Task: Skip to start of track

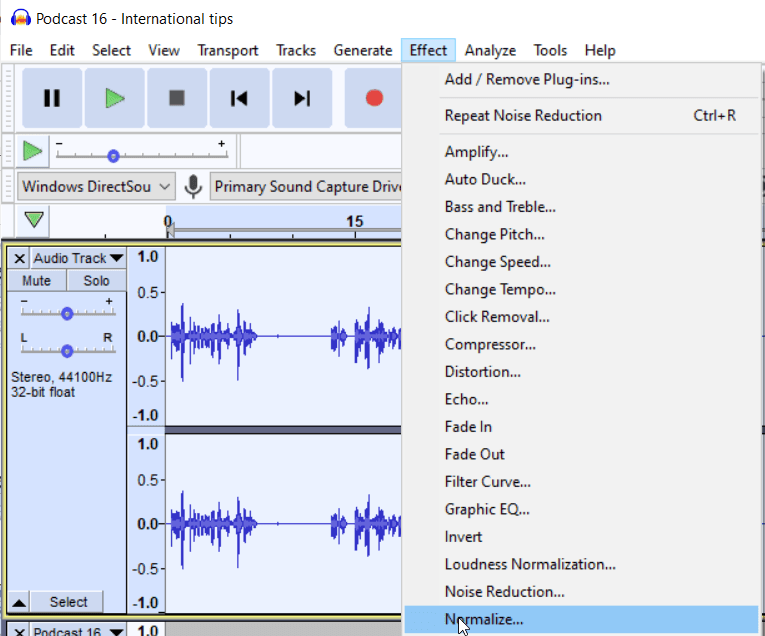Action: (x=239, y=98)
